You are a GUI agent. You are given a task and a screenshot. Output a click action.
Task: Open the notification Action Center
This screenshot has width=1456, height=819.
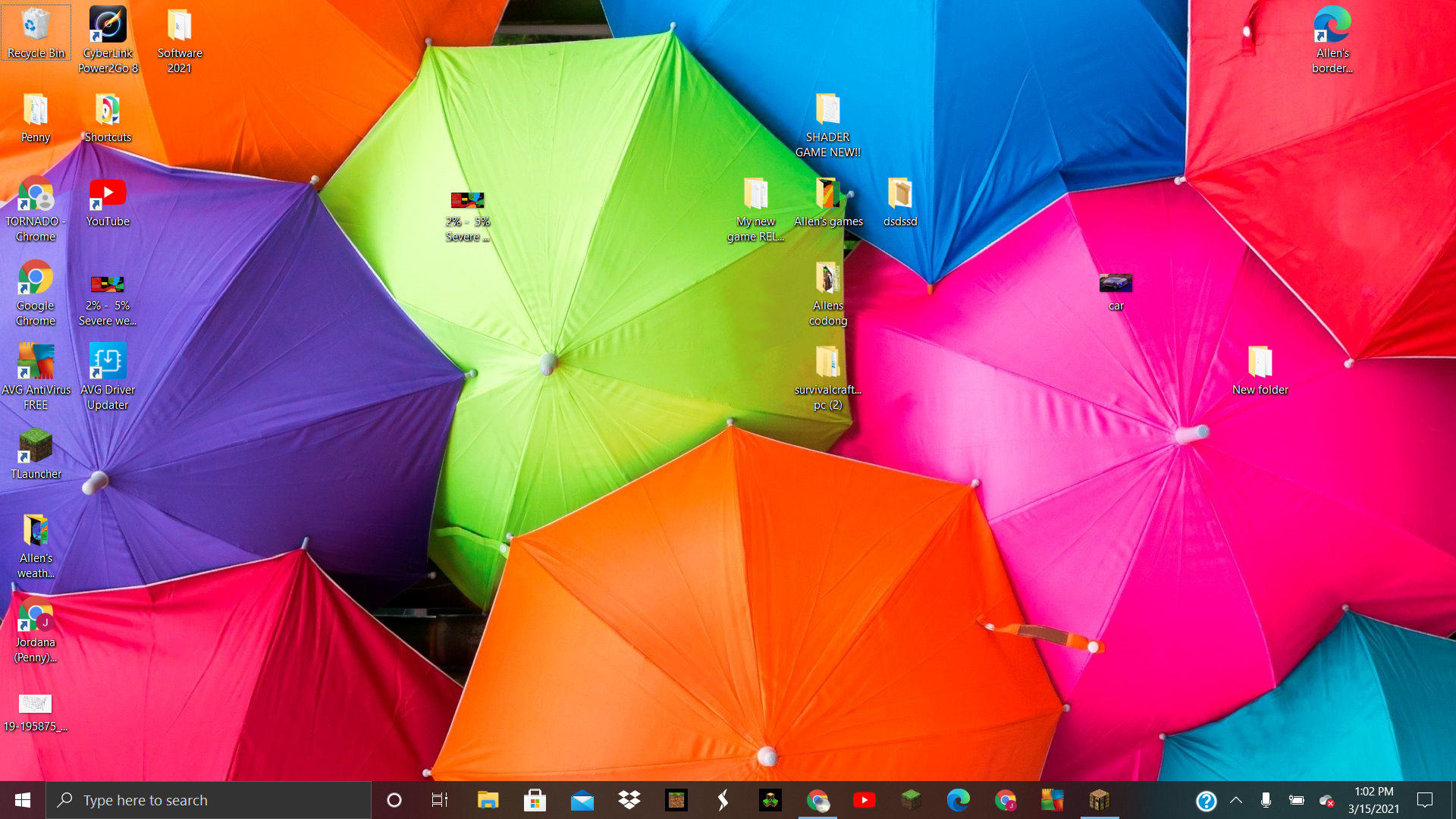[x=1425, y=800]
